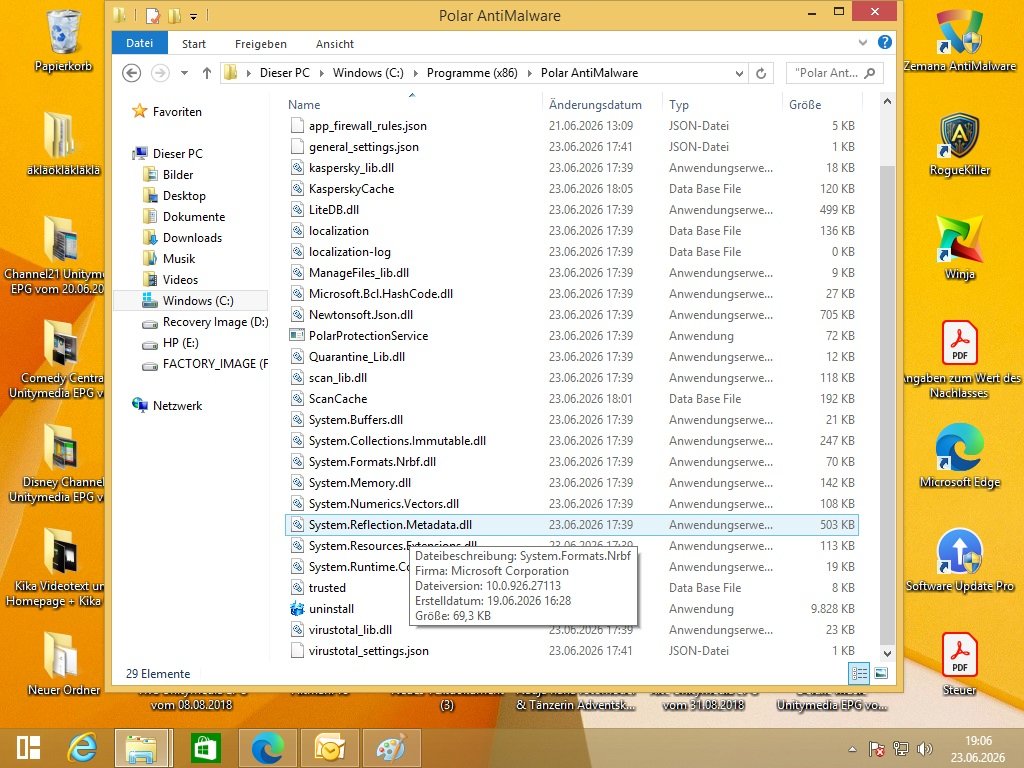
Task: Click the Windows Start button
Action: coord(28,748)
